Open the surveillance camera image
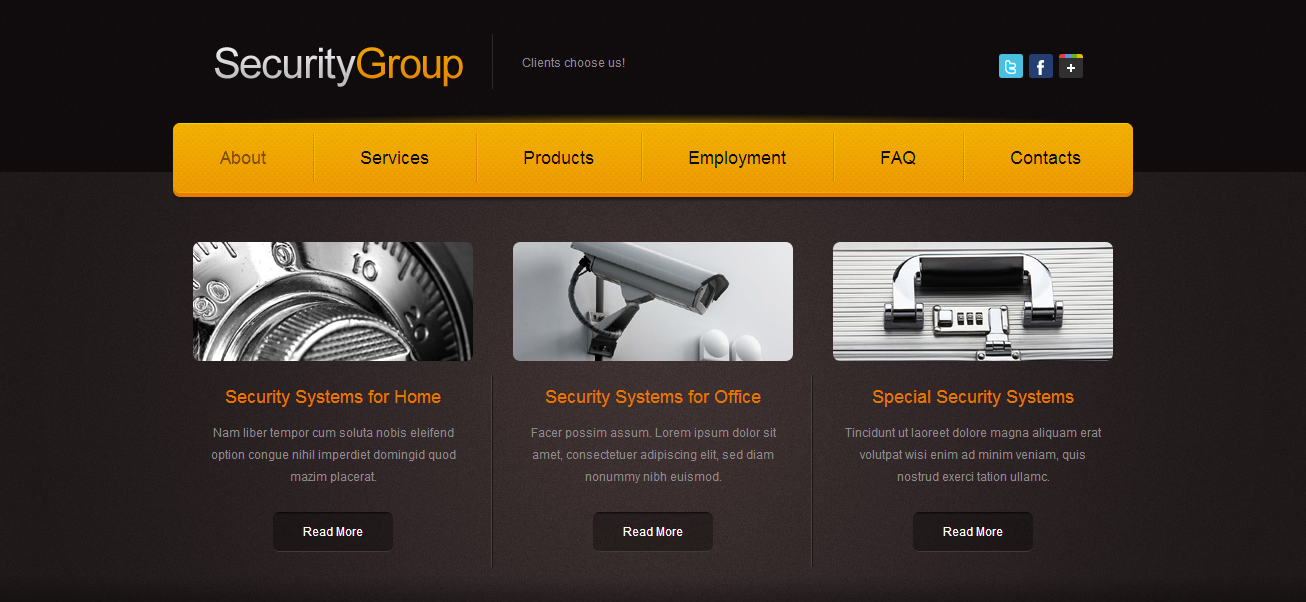Viewport: 1306px width, 602px height. pyautogui.click(x=653, y=301)
